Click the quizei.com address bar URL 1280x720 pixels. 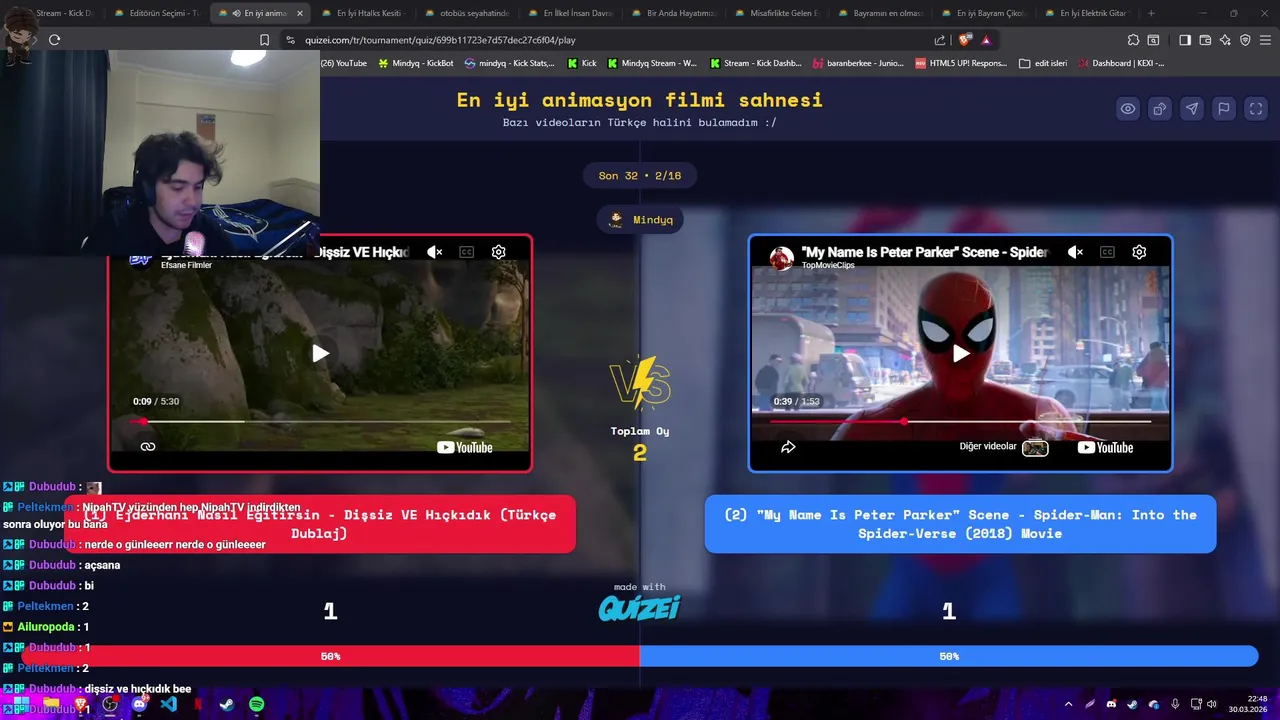440,40
